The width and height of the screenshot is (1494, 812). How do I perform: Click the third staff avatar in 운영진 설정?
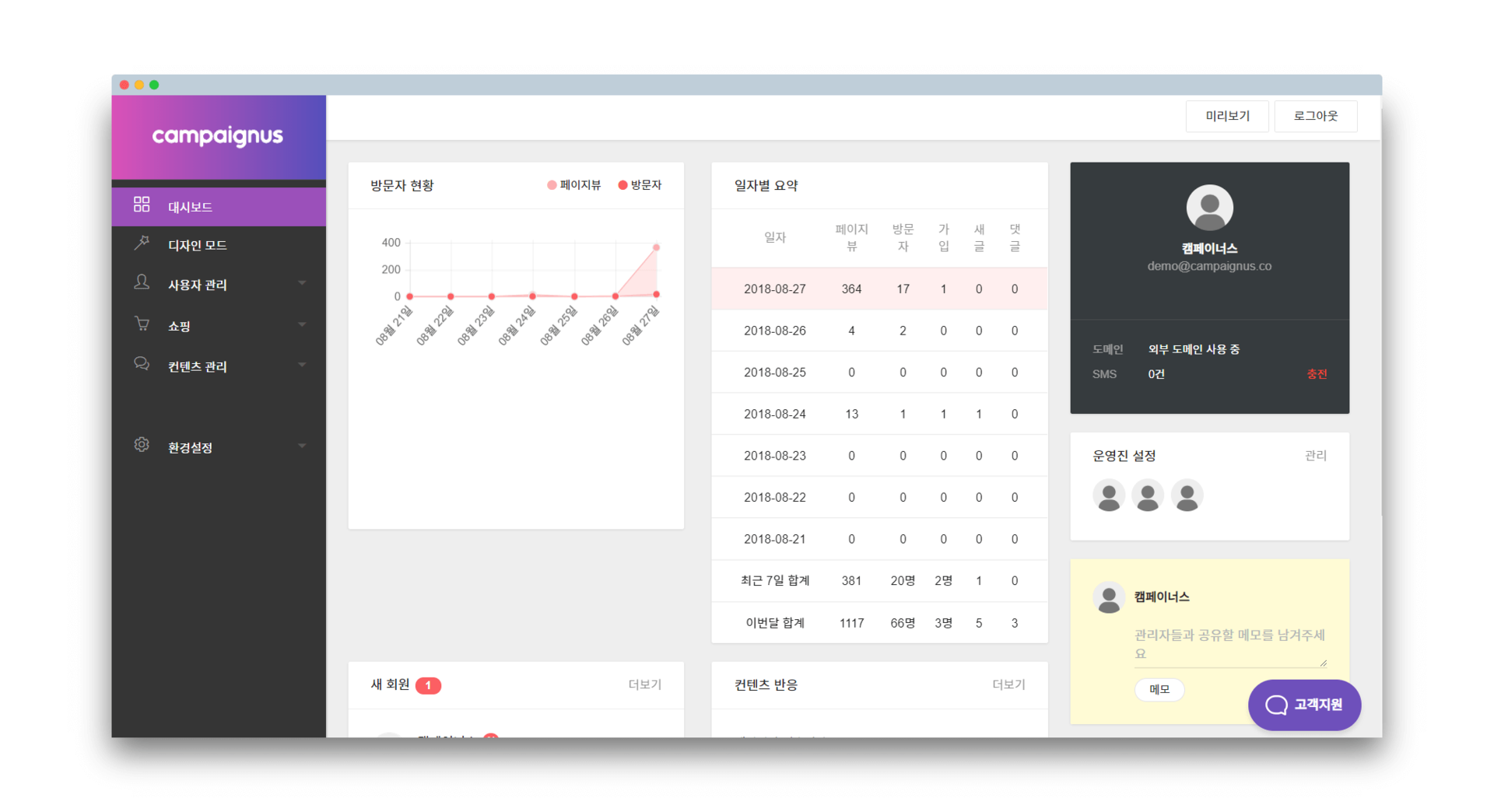pyautogui.click(x=1187, y=495)
